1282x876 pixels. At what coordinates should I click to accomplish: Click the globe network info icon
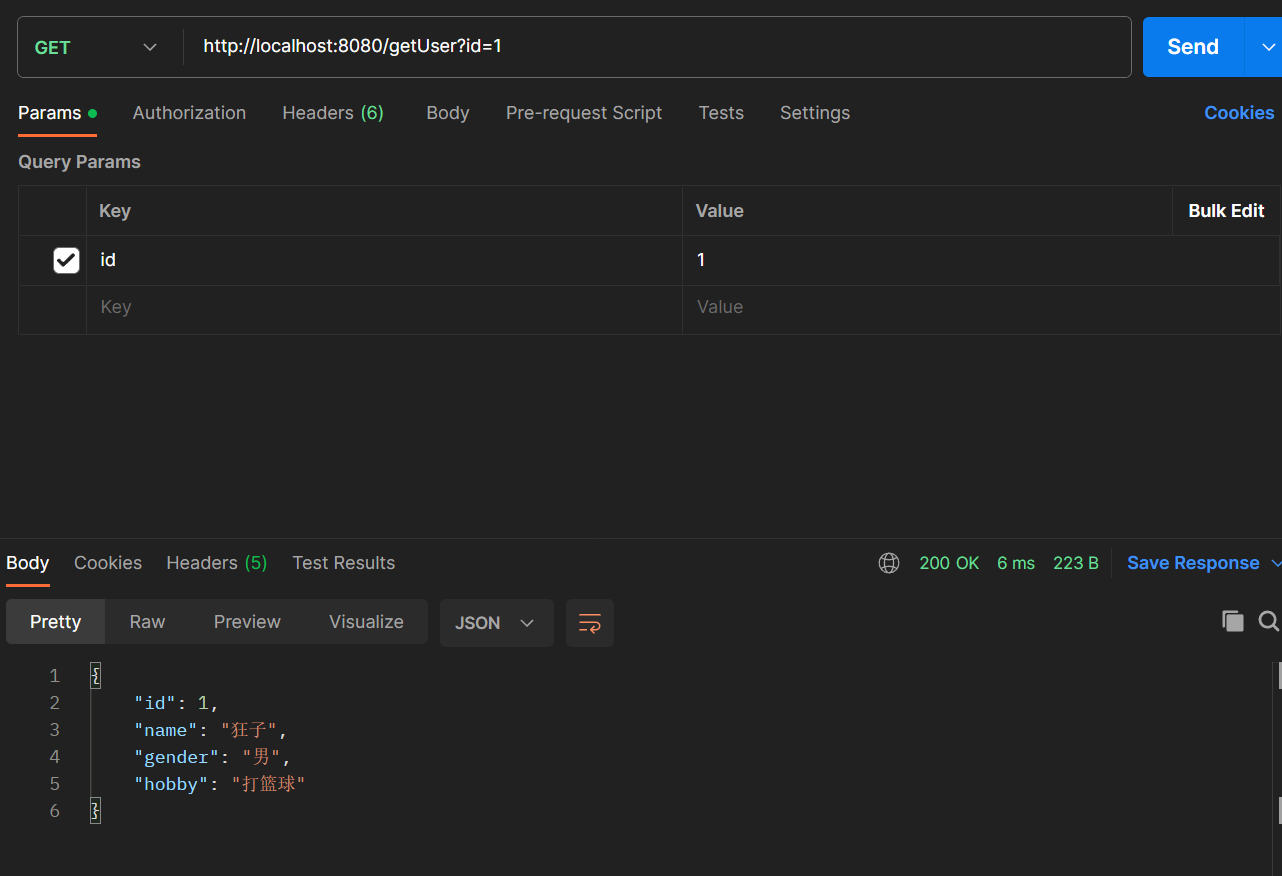coord(888,563)
